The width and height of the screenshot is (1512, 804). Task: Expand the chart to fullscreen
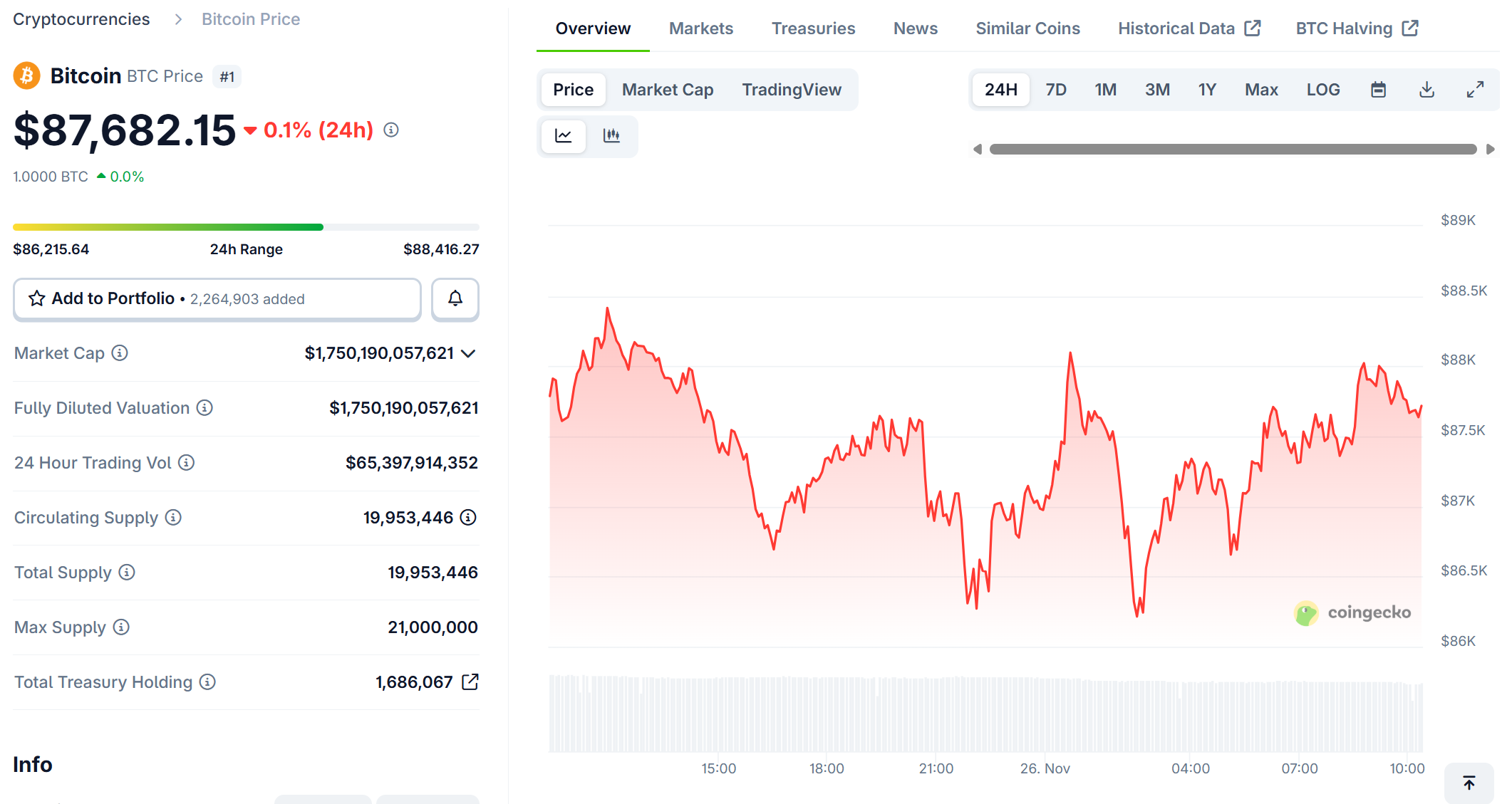[1475, 89]
